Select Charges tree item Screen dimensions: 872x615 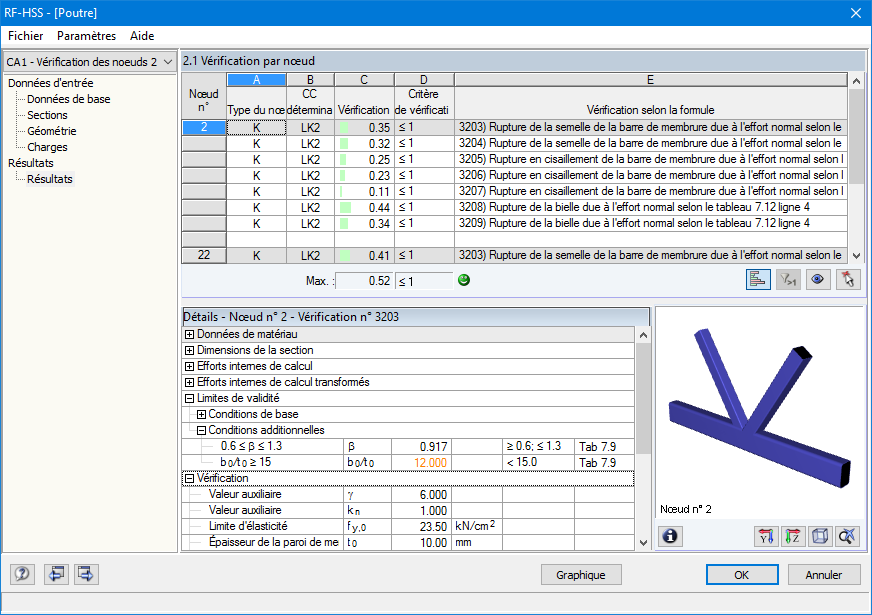coord(47,147)
